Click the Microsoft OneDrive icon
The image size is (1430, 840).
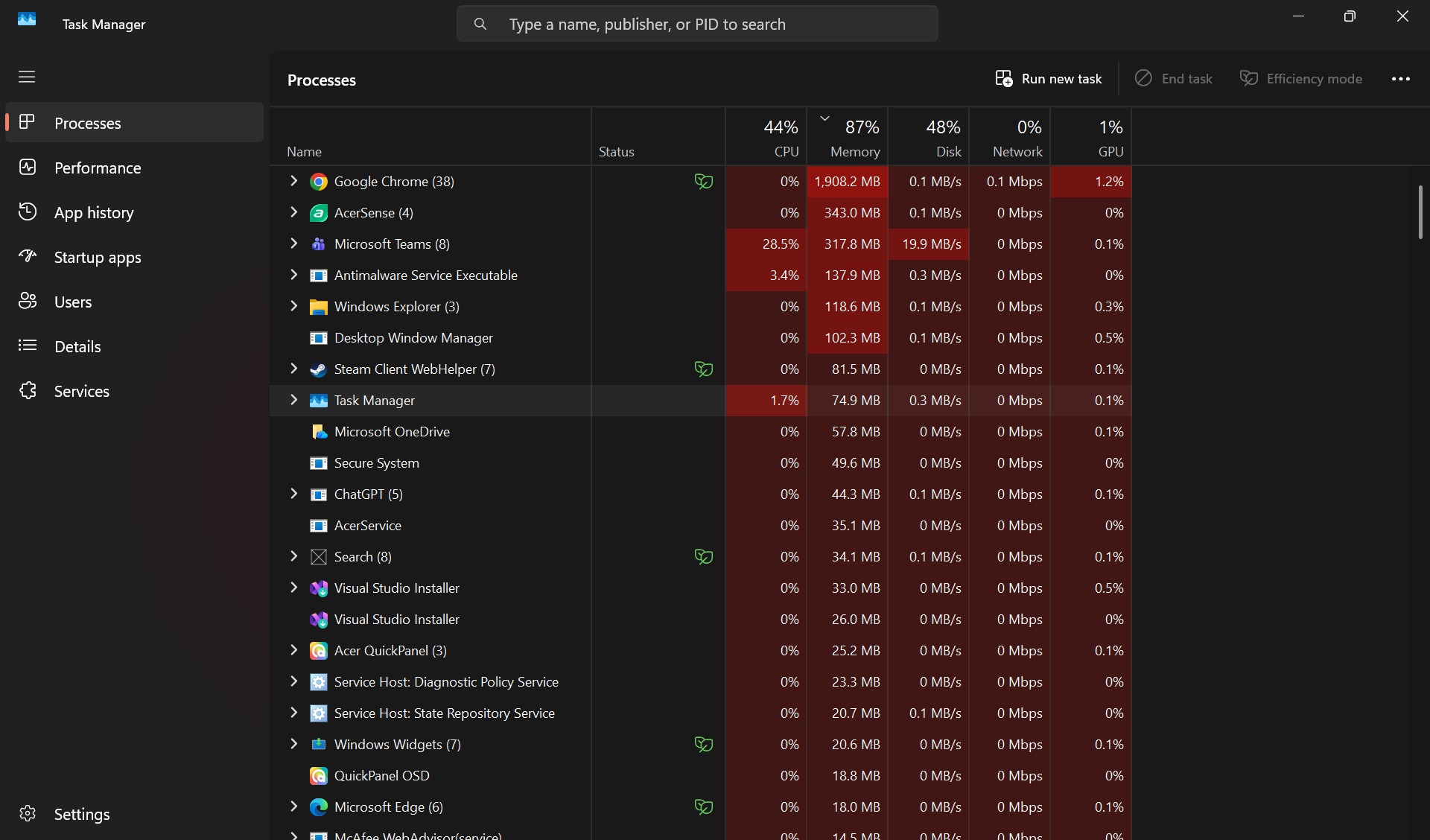point(319,432)
